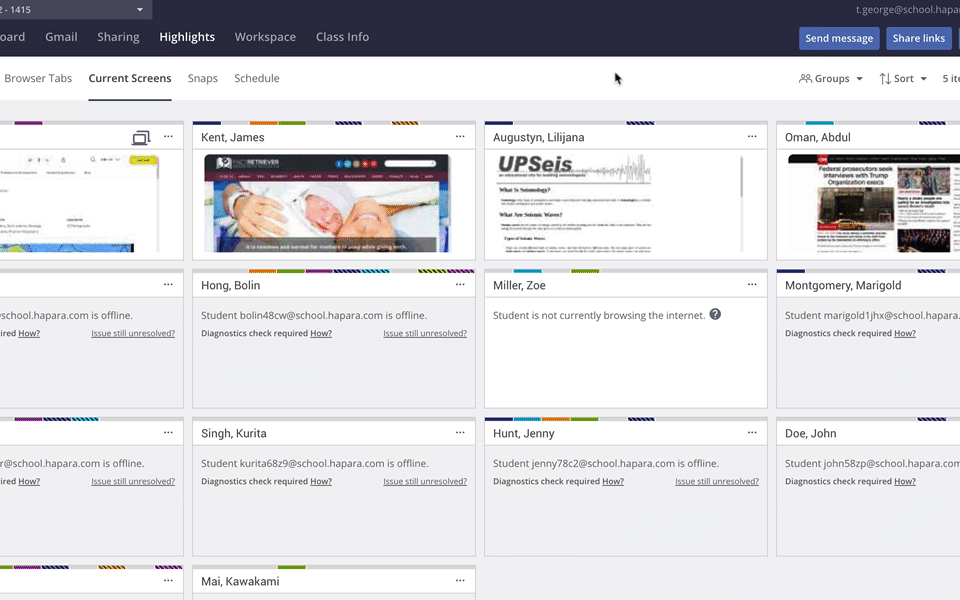The height and width of the screenshot is (600, 960).
Task: Open options menu on Kent, James card
Action: click(460, 137)
